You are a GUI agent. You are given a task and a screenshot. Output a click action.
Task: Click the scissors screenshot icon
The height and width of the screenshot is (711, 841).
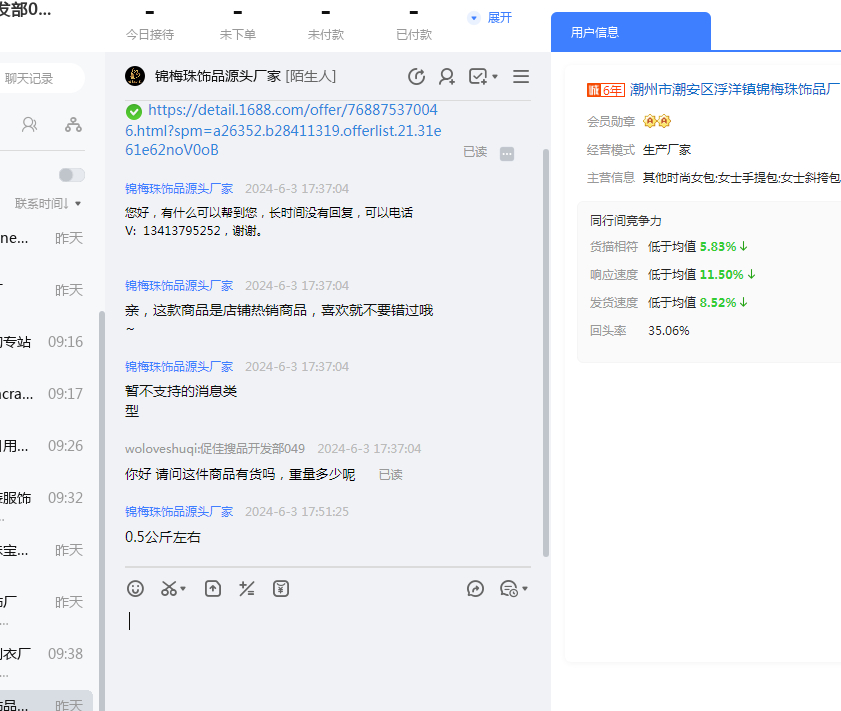coord(169,589)
